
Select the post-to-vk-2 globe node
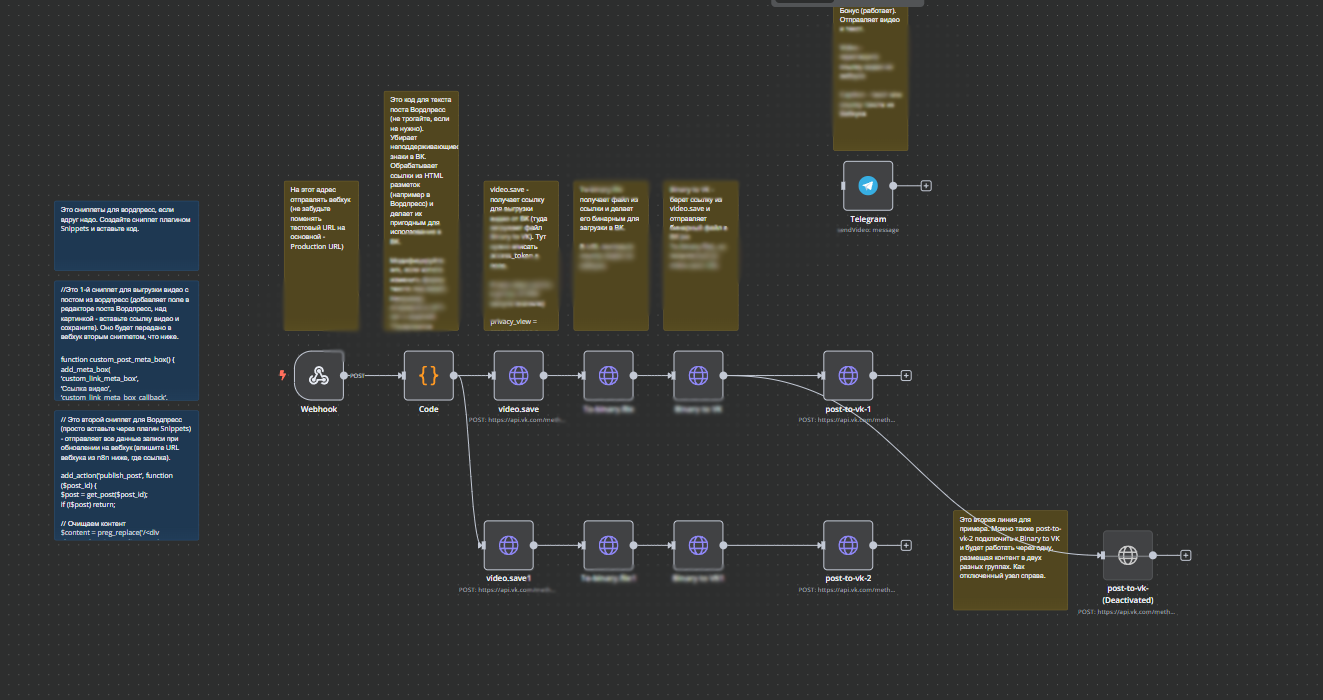848,545
